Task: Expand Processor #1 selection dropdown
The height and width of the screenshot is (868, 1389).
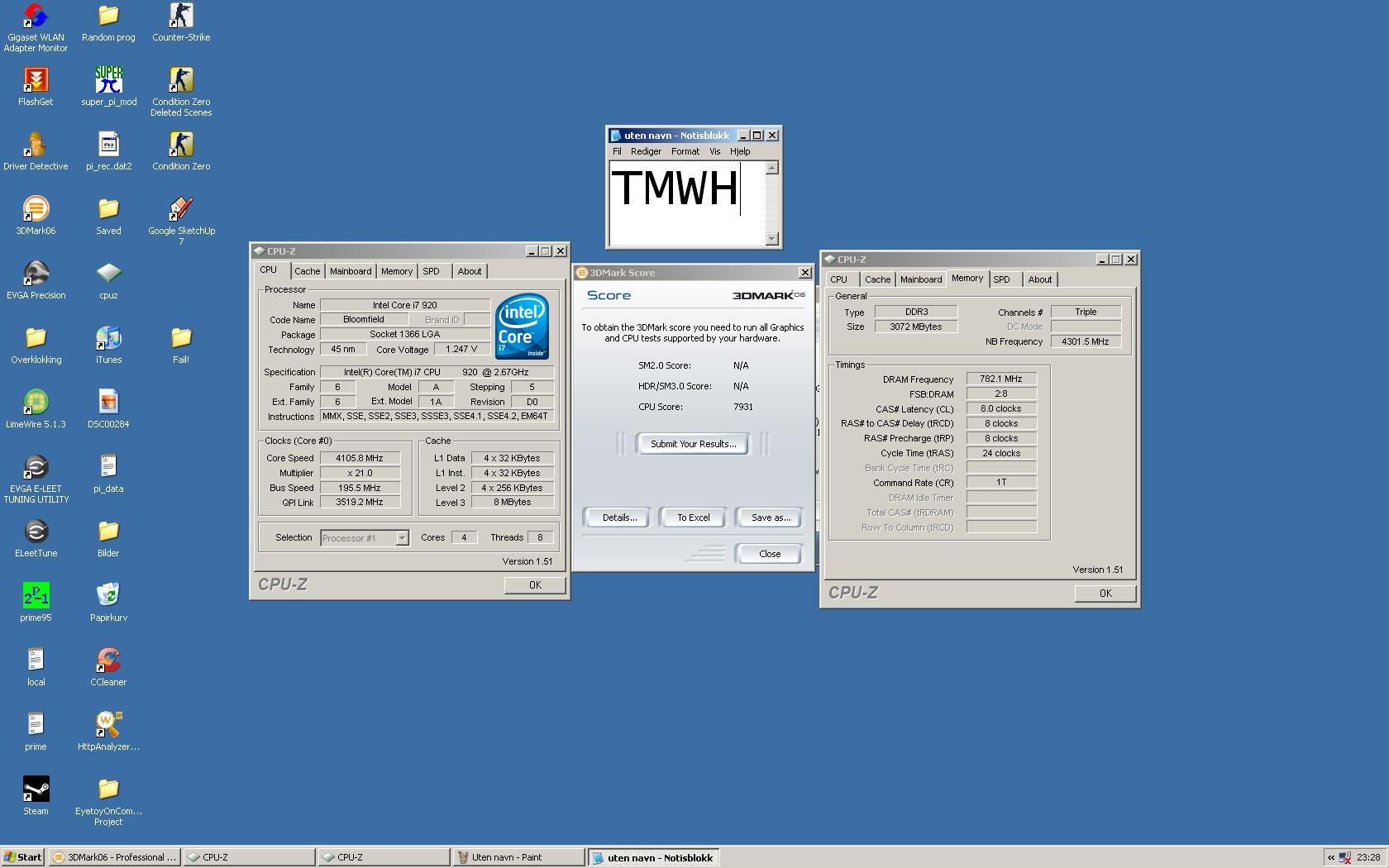Action: click(x=402, y=538)
